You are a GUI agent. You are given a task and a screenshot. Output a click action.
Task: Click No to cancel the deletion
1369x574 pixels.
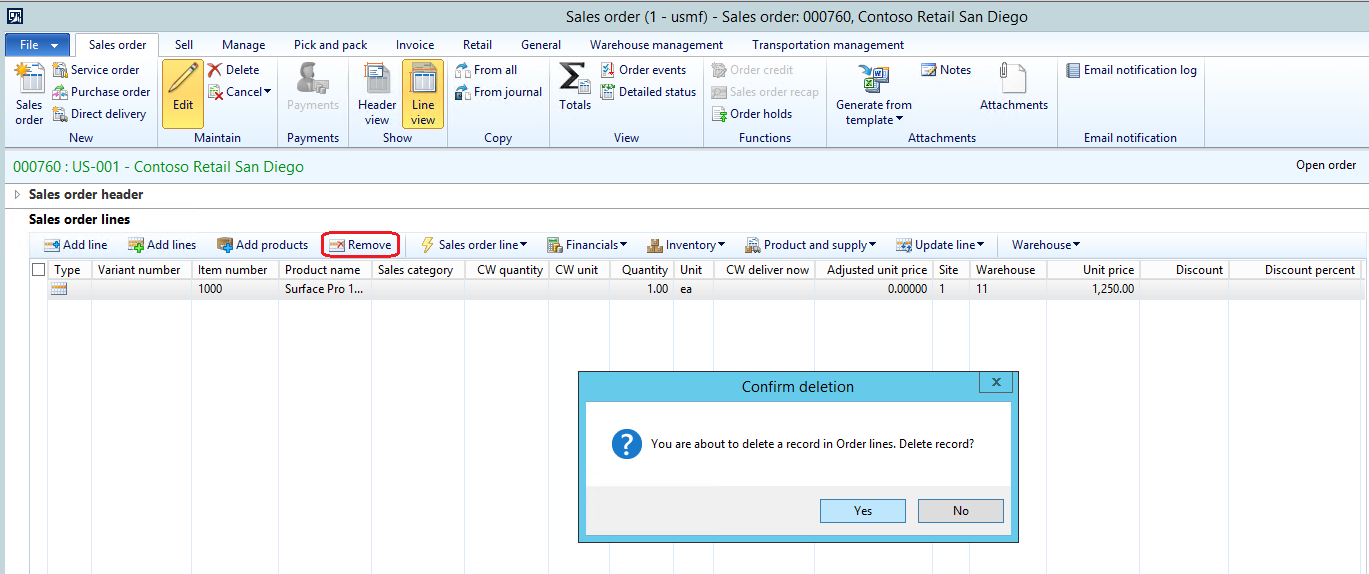(960, 511)
